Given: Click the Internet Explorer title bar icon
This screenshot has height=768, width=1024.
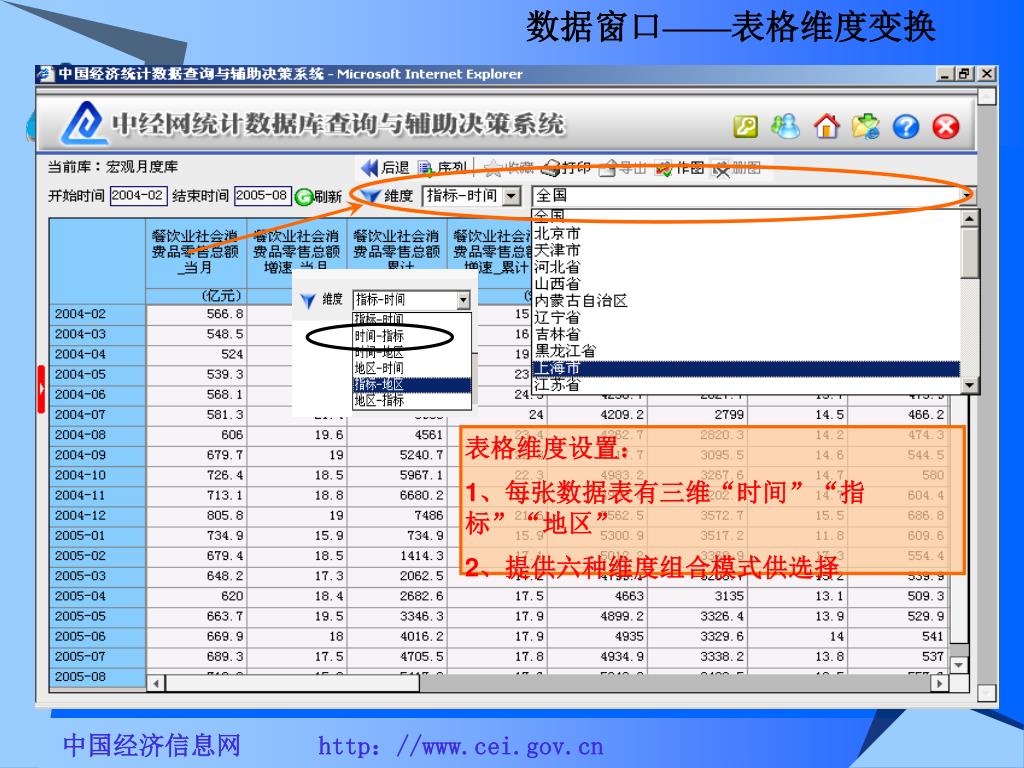Looking at the screenshot, I should pos(45,74).
